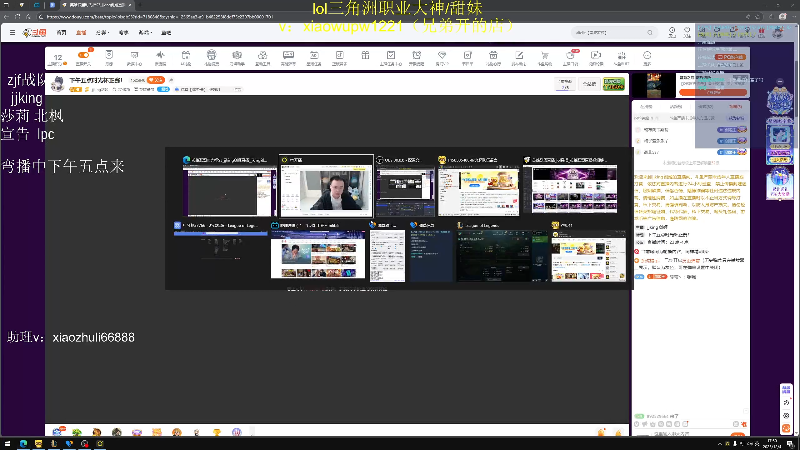Click the diamond toolbar icon
This screenshot has height=450, width=800.
coord(442,55)
